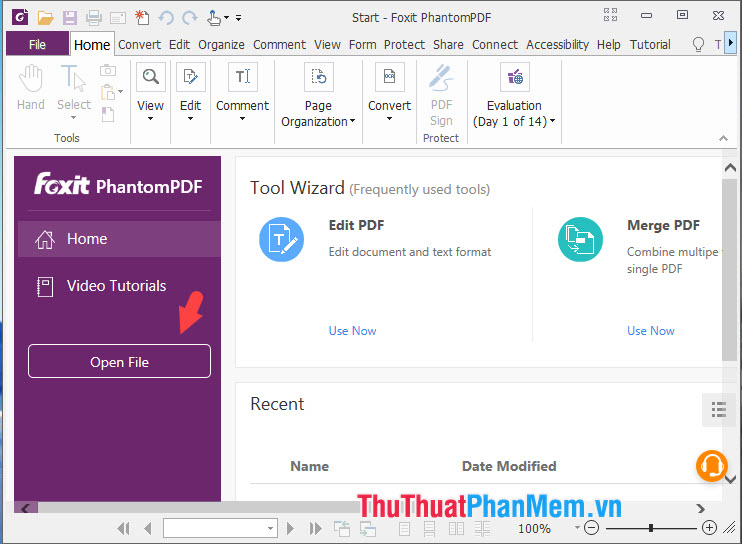Expand the Comment dropdown arrow
The image size is (742, 544).
[x=242, y=119]
